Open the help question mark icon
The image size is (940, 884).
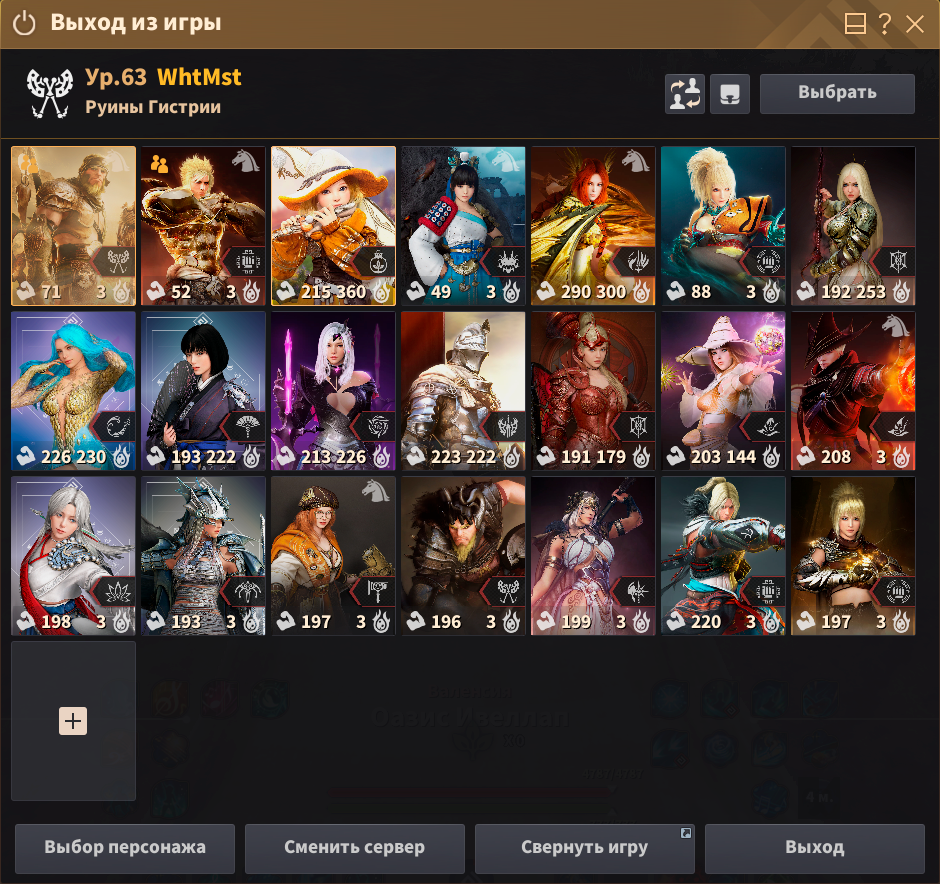(x=884, y=24)
